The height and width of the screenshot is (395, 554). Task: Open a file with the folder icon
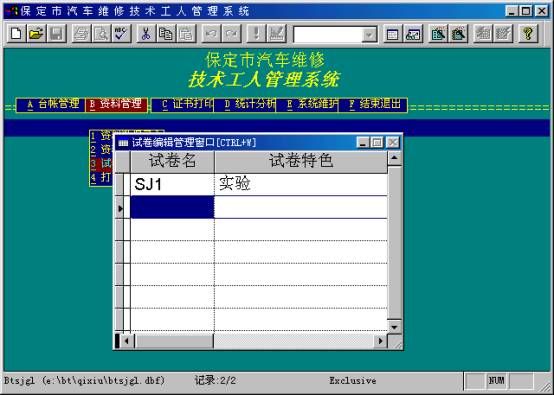click(36, 34)
